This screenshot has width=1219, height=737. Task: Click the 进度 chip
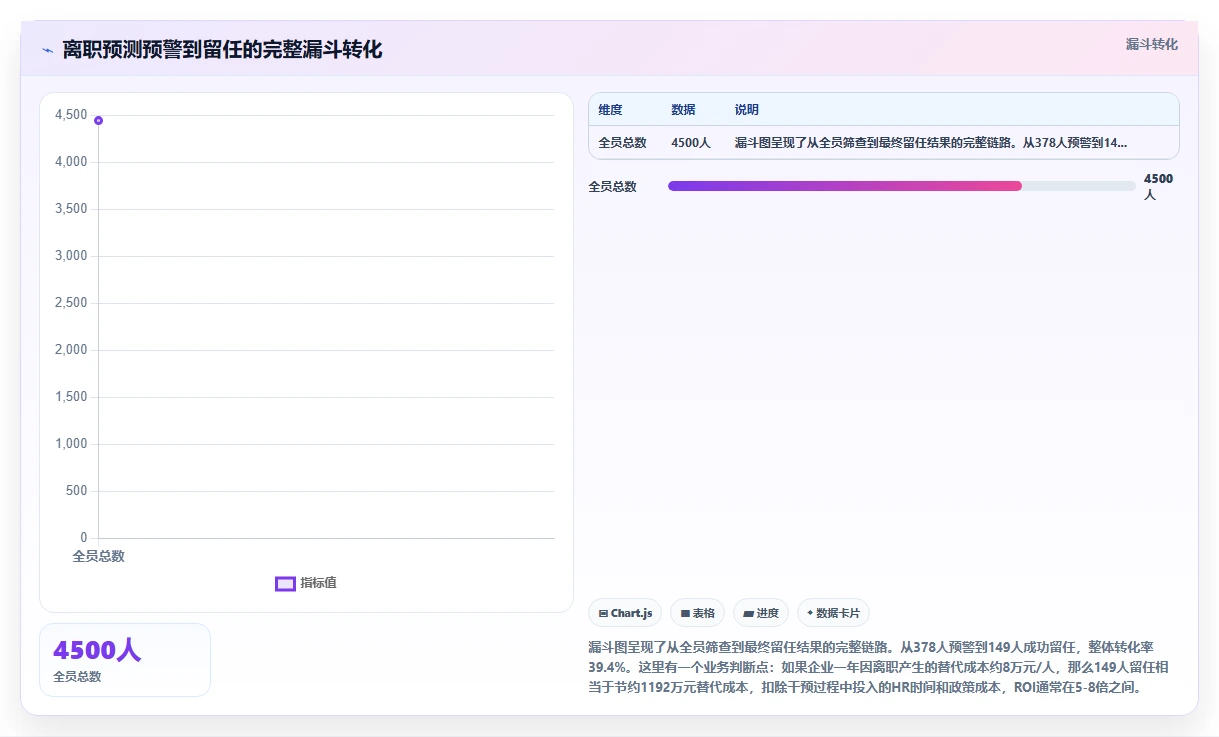coord(761,613)
